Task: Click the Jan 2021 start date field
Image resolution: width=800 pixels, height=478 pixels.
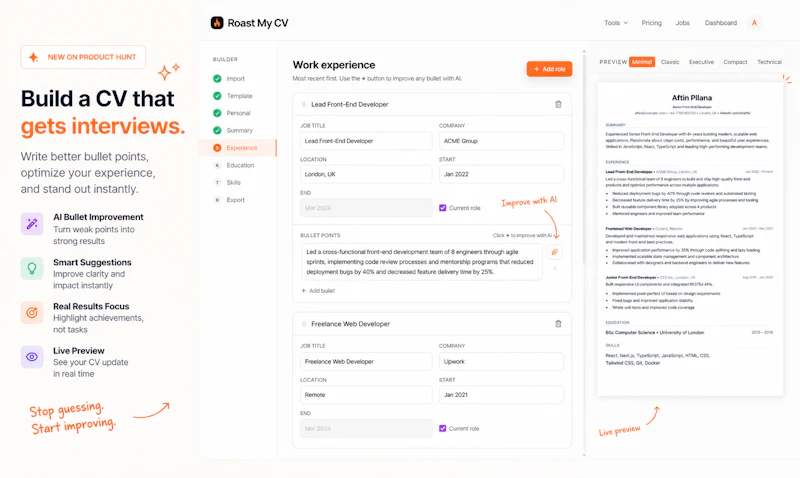Action: point(502,395)
